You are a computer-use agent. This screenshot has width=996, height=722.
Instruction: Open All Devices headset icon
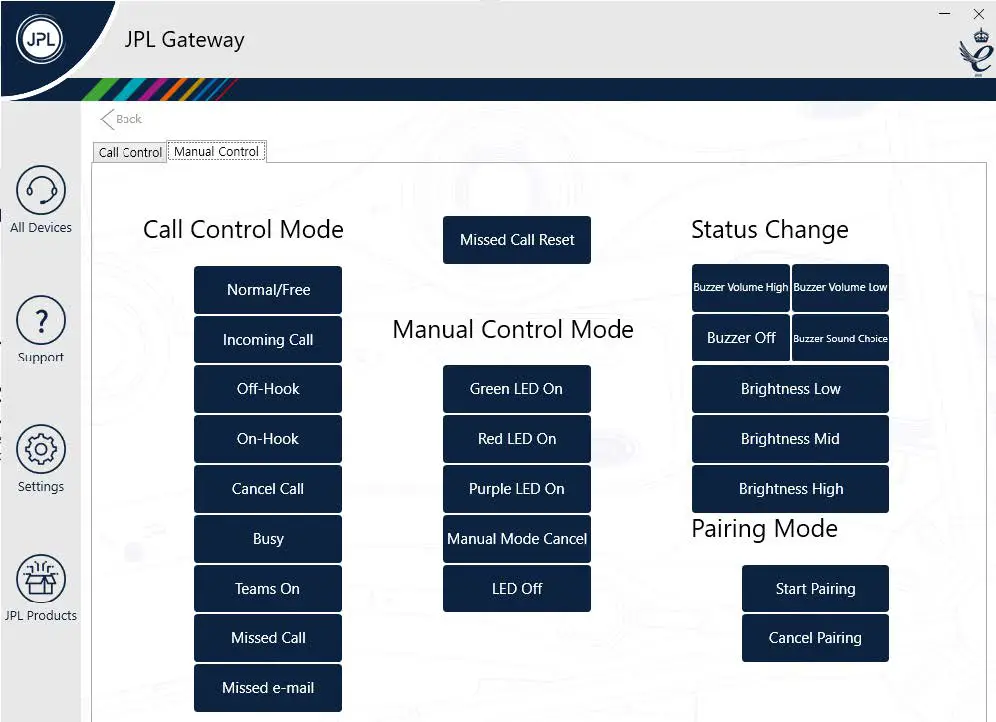(x=41, y=191)
